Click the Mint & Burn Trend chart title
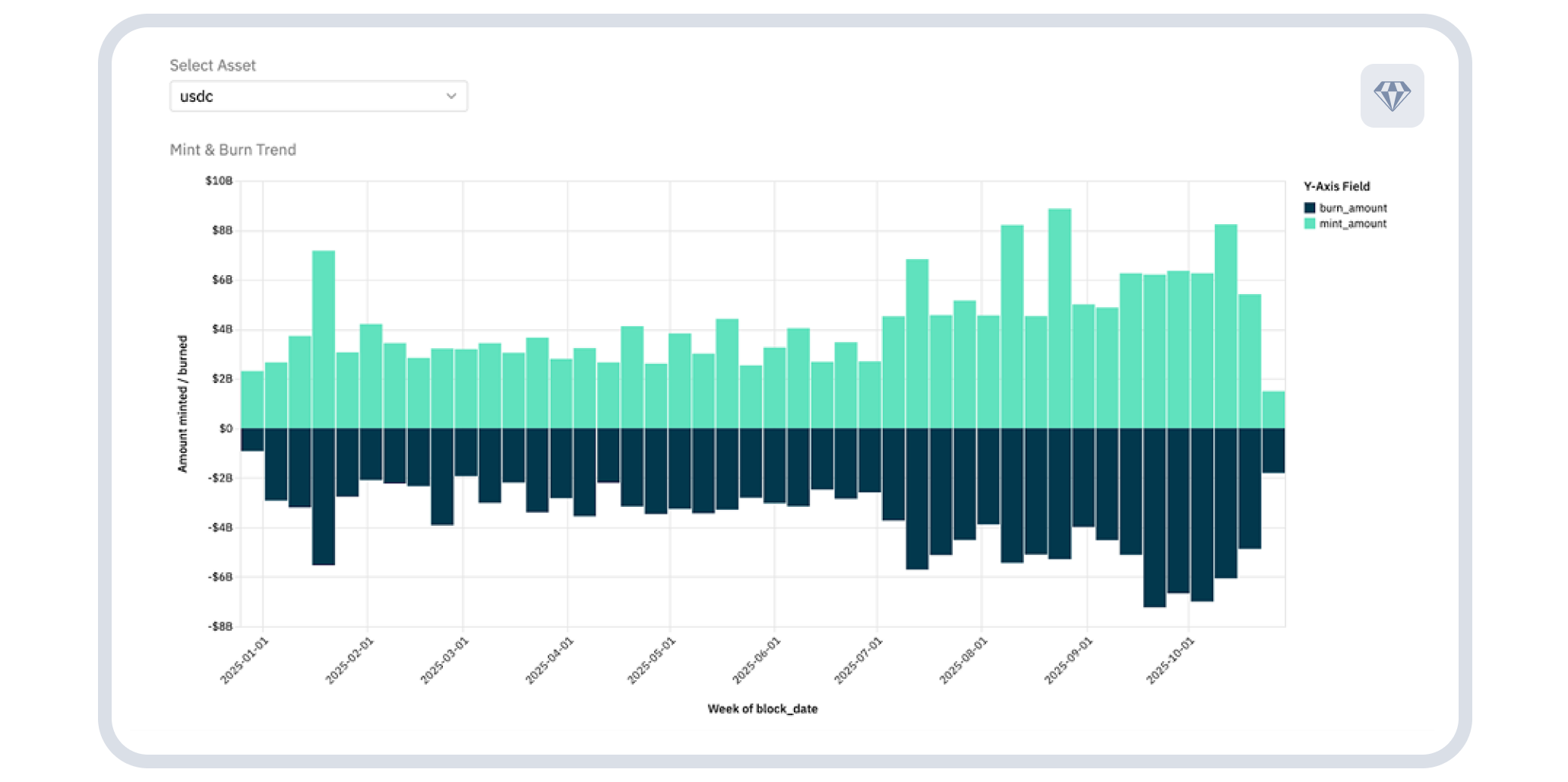Screen dimensions: 1568x782 pos(232,150)
